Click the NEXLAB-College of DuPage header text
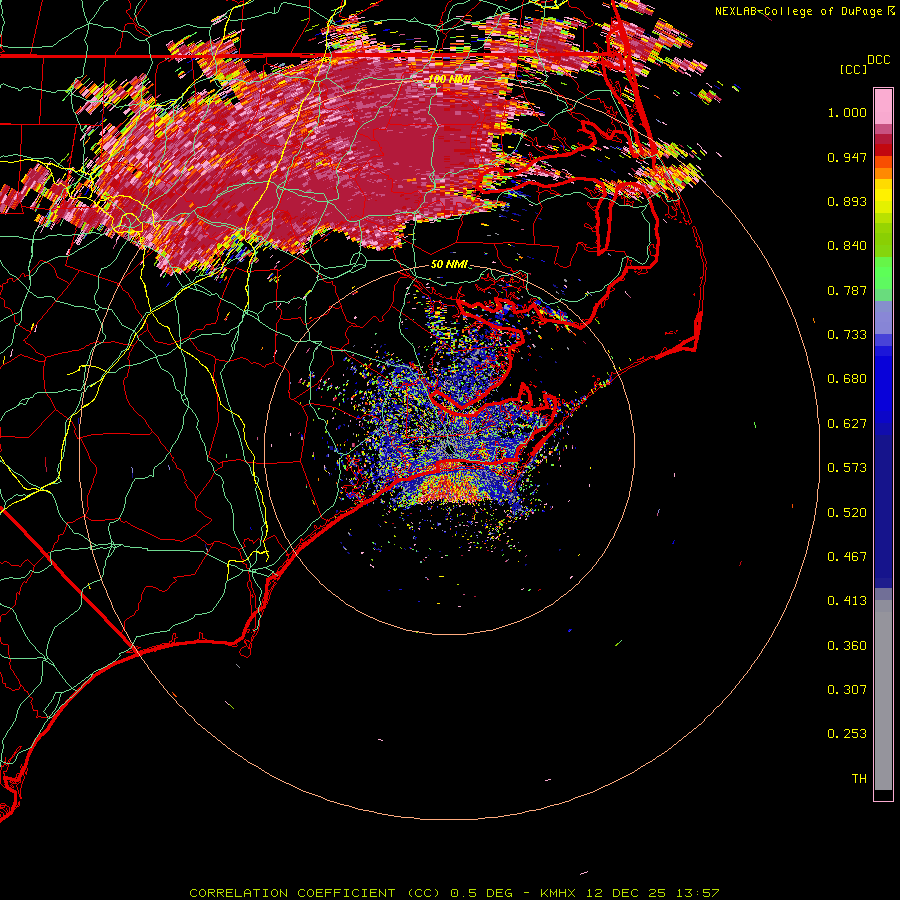The image size is (900, 900). coord(800,11)
